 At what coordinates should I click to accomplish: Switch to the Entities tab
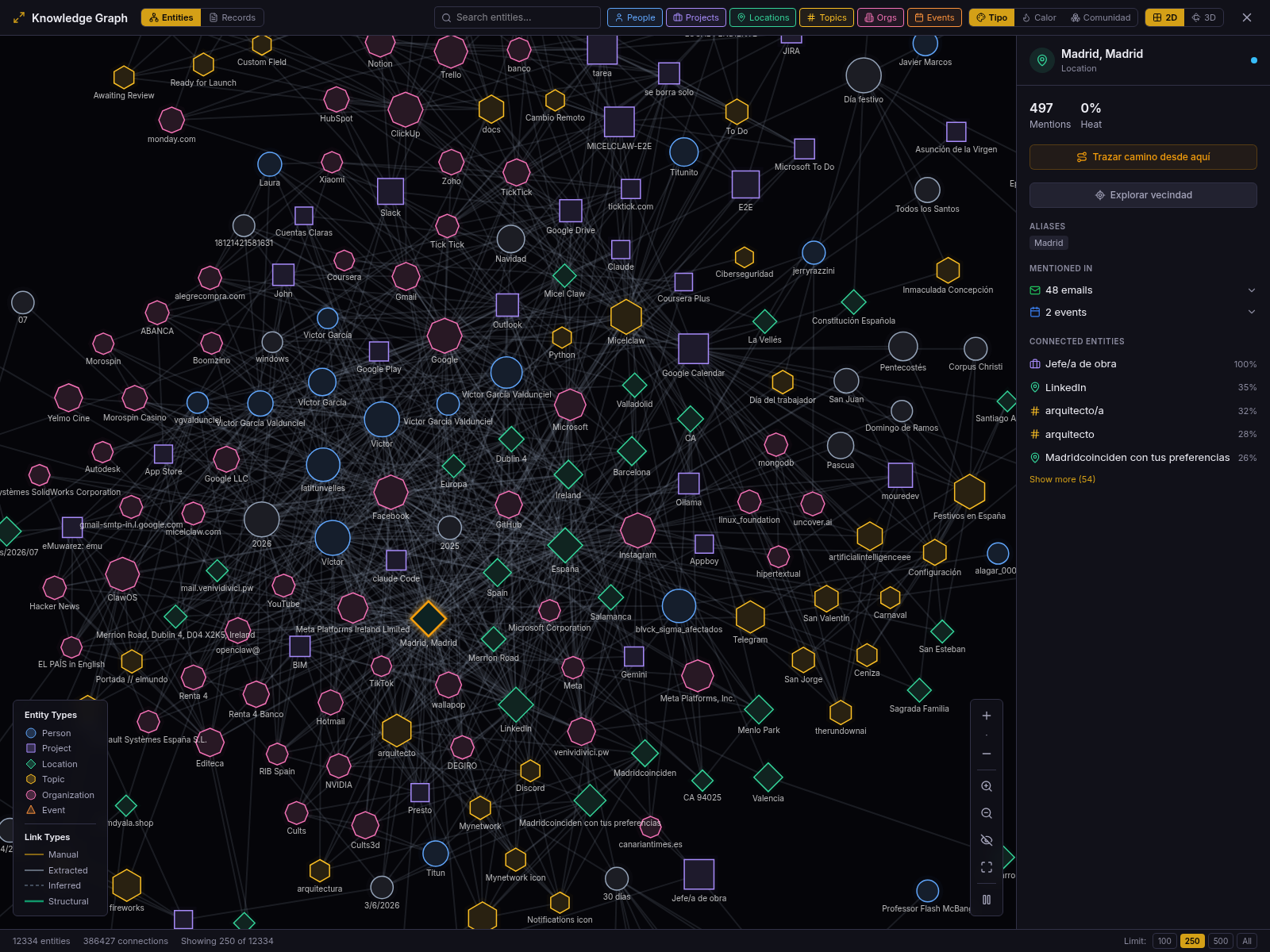click(x=171, y=17)
